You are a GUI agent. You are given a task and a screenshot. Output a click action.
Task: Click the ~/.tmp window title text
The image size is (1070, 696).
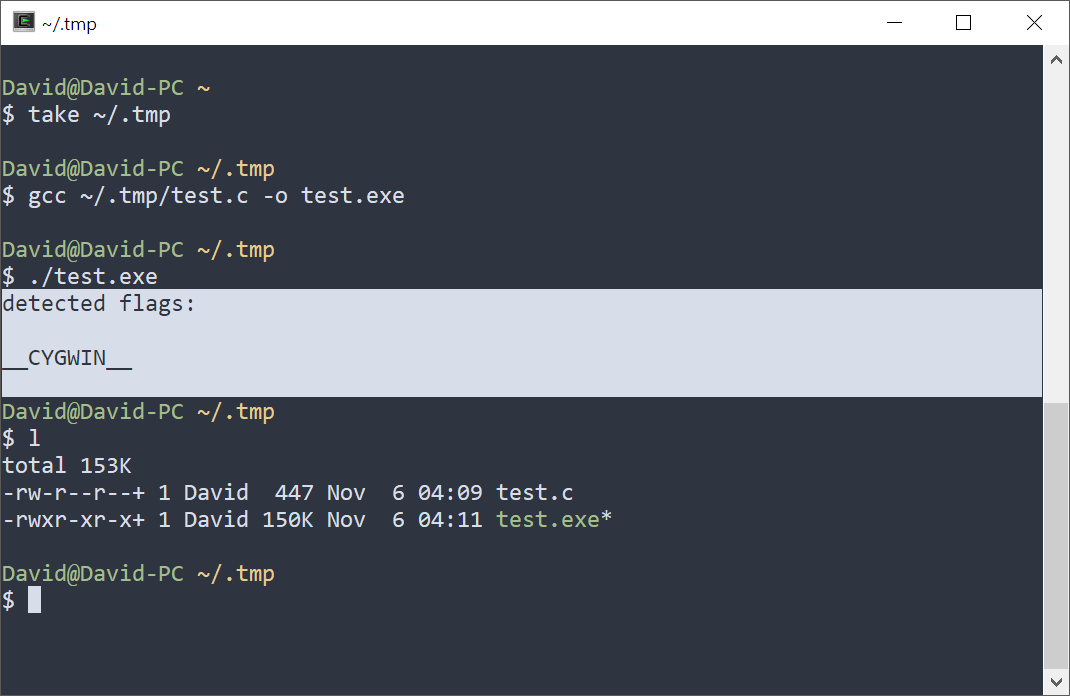pos(70,23)
